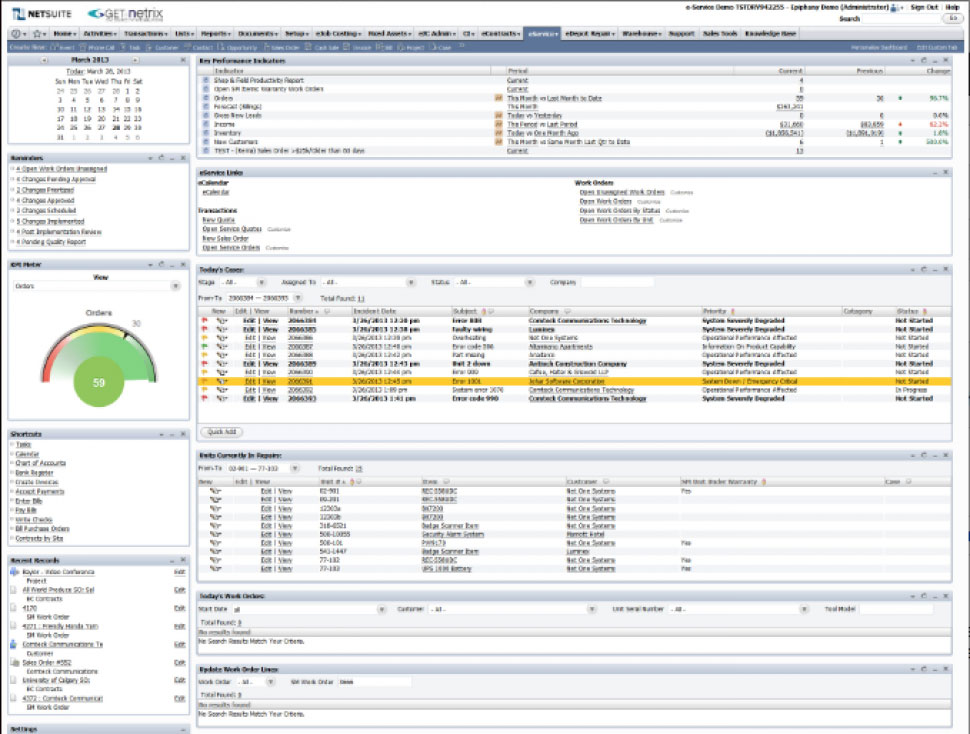The image size is (970, 734).
Task: Go to previous month in calendar
Action: point(45,60)
